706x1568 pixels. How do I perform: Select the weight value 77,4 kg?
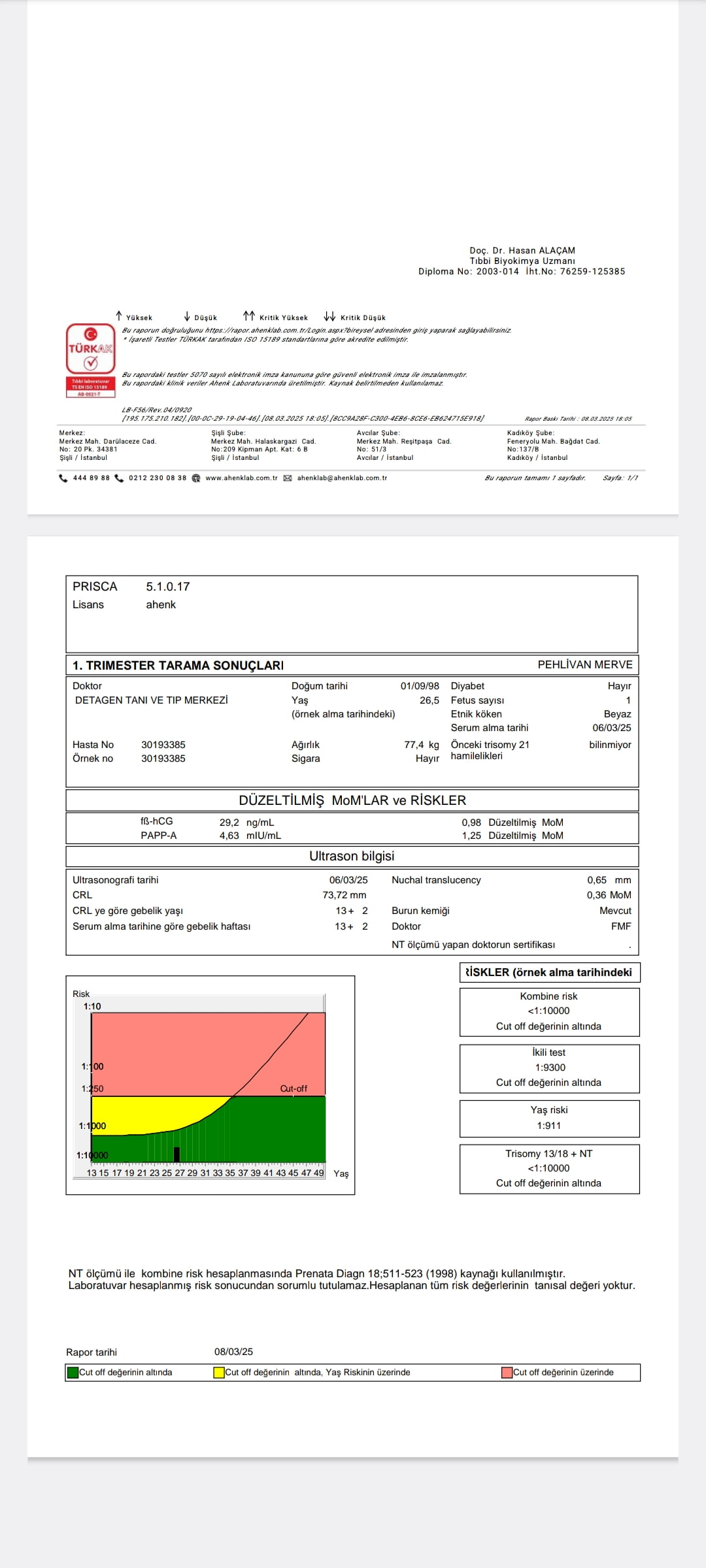tap(422, 745)
